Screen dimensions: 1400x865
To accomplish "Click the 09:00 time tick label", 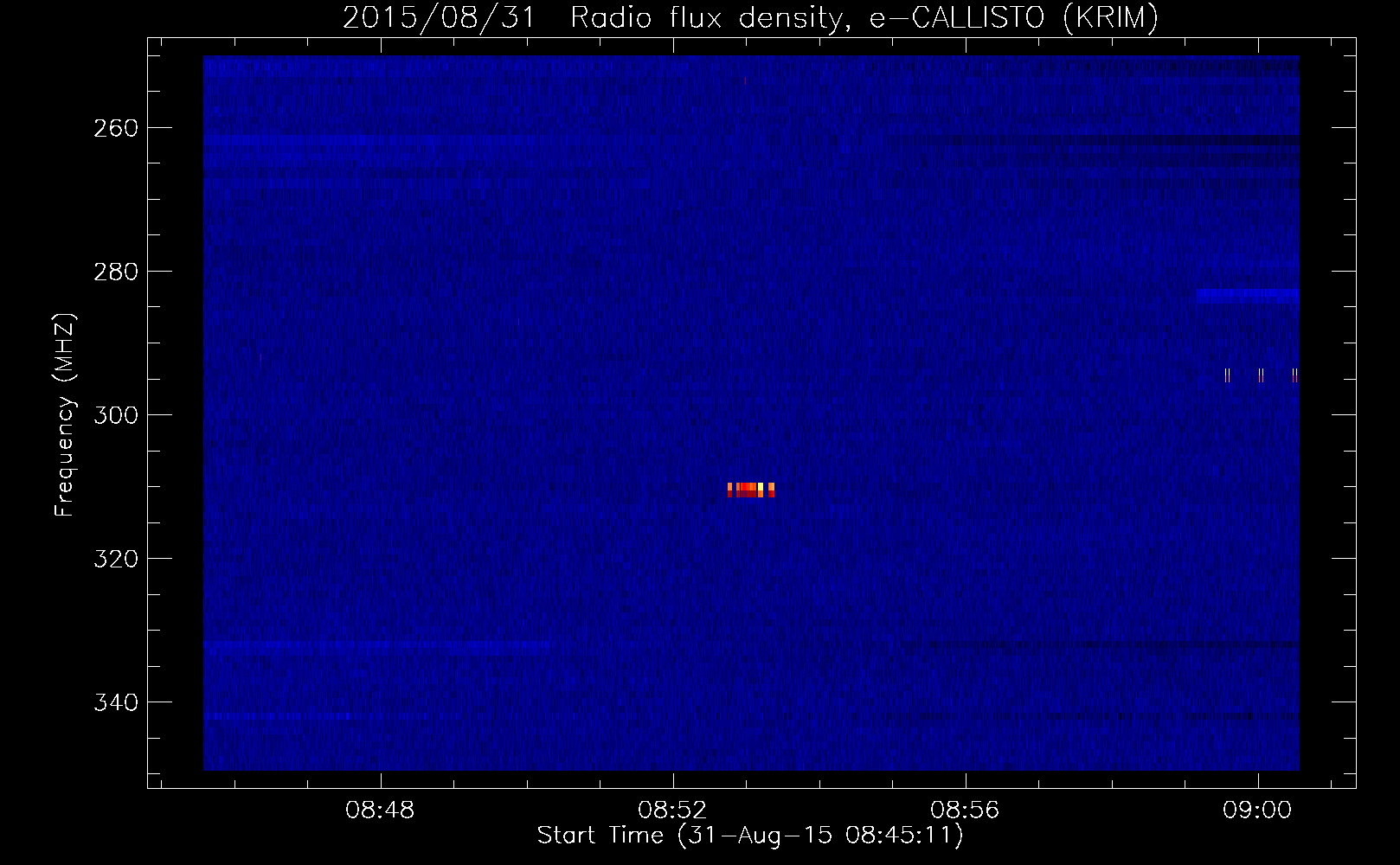I will point(1257,811).
